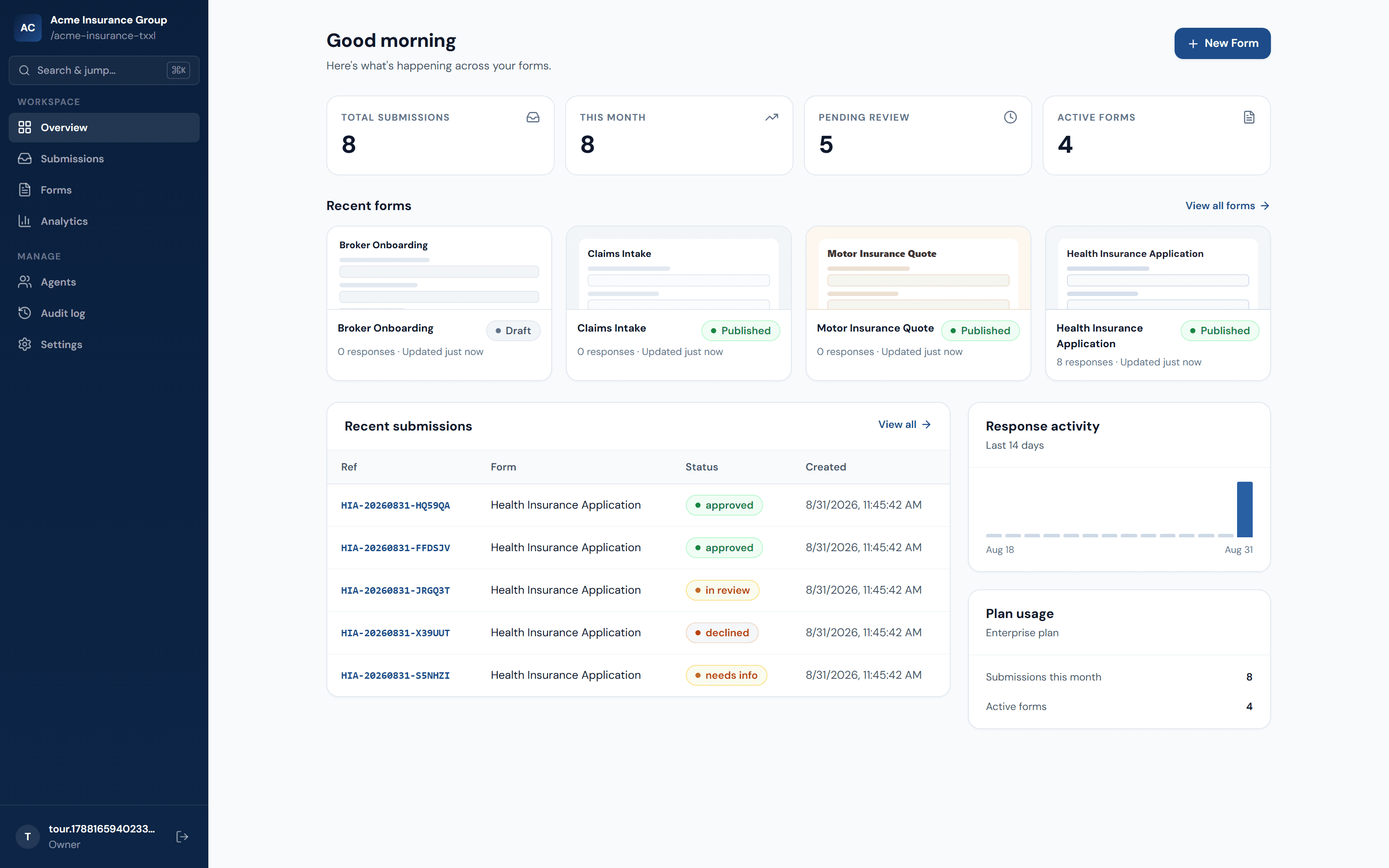Click the Acme Insurance Group workspace name

click(x=109, y=20)
